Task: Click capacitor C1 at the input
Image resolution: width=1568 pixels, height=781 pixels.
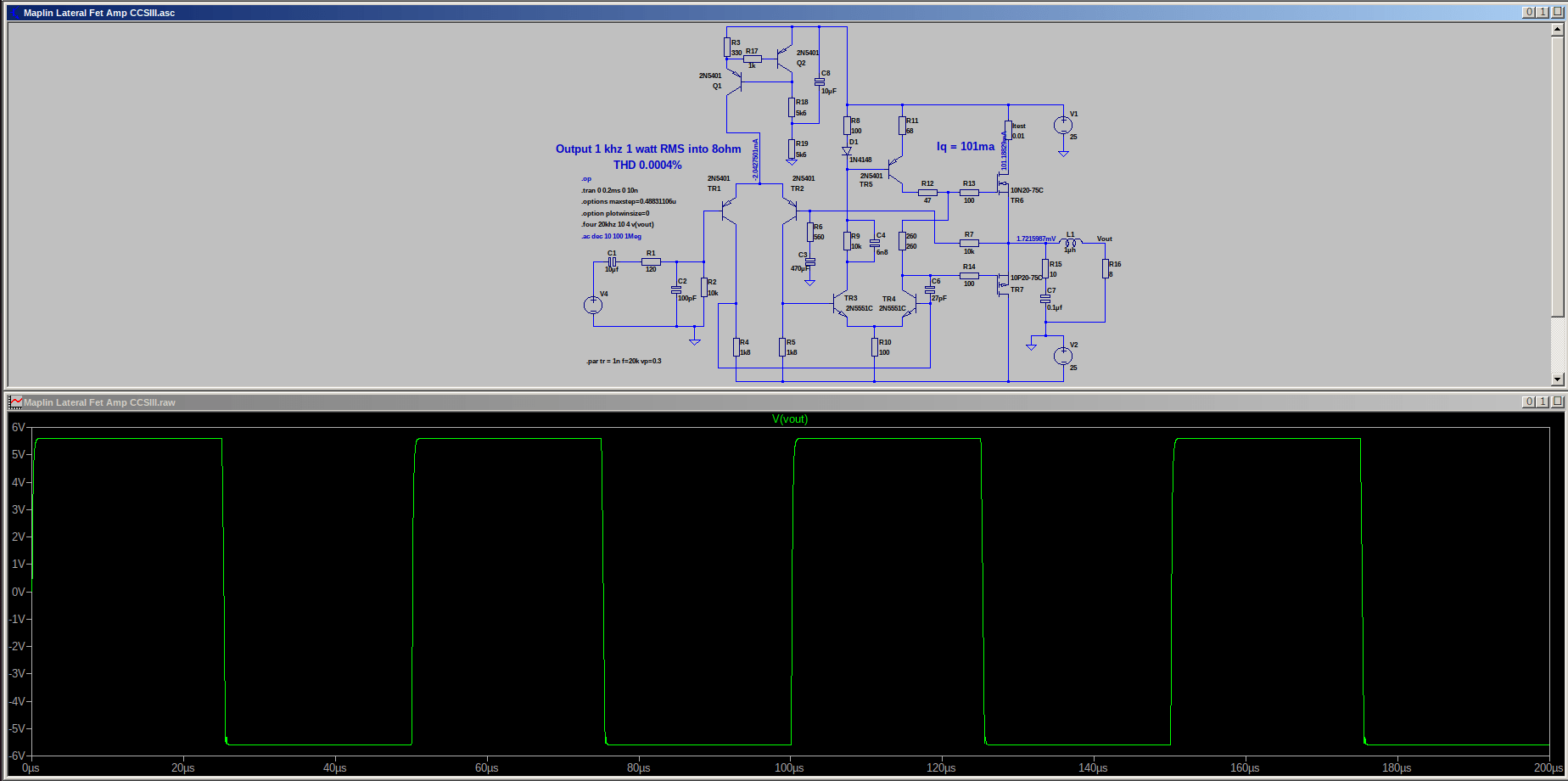Action: (x=612, y=261)
